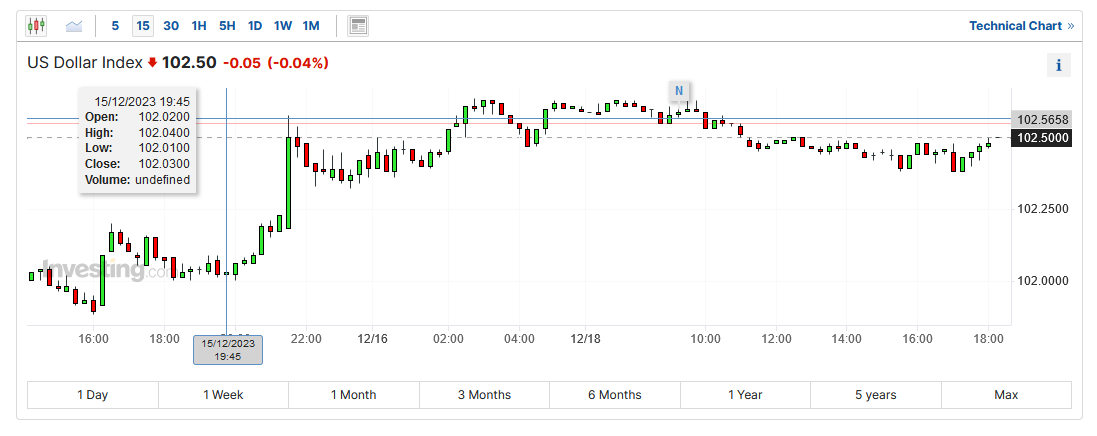Click the N news marker on chart
Image resolution: width=1097 pixels, height=436 pixels.
[x=679, y=91]
